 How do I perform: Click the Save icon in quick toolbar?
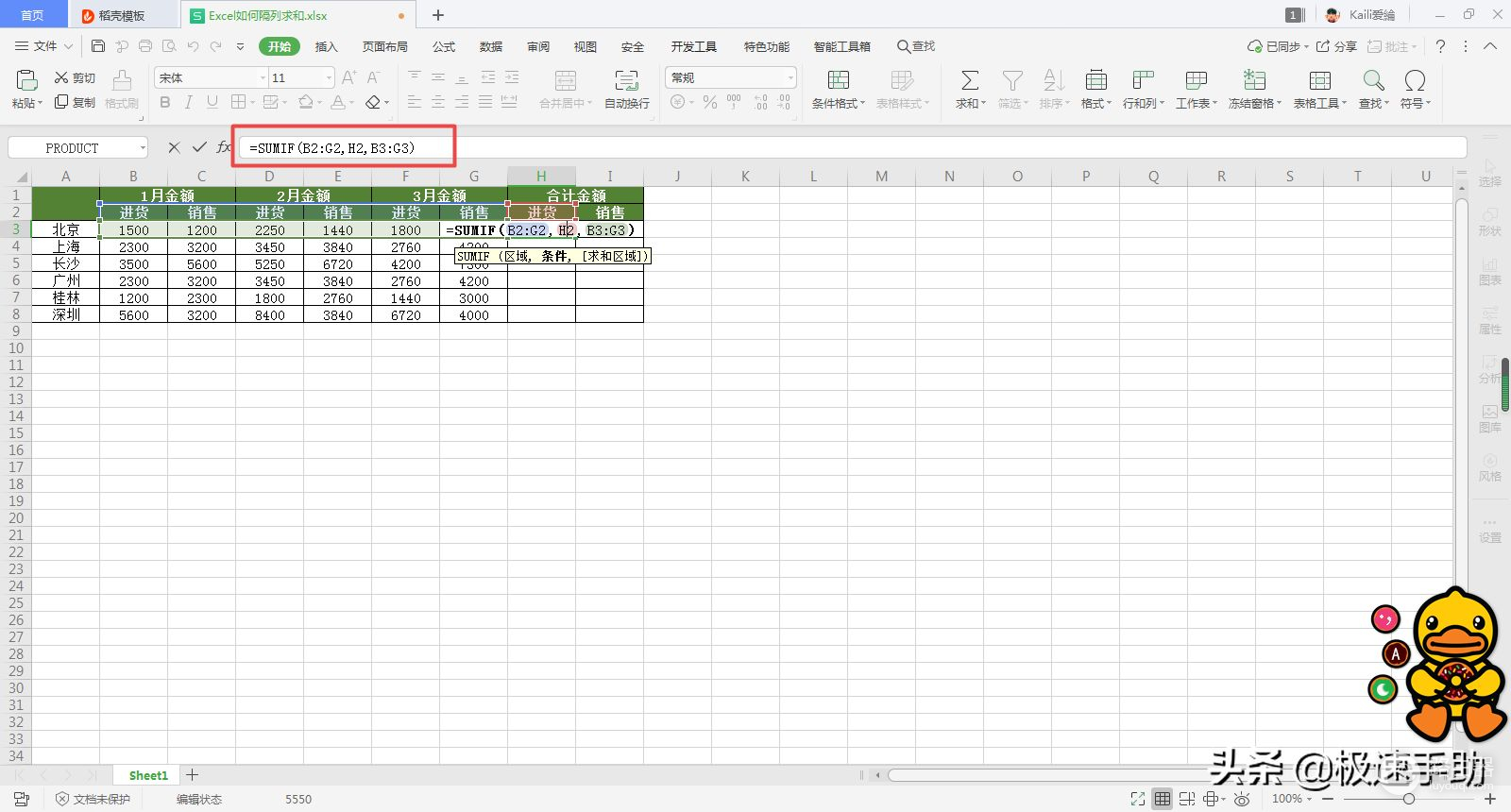click(x=98, y=46)
